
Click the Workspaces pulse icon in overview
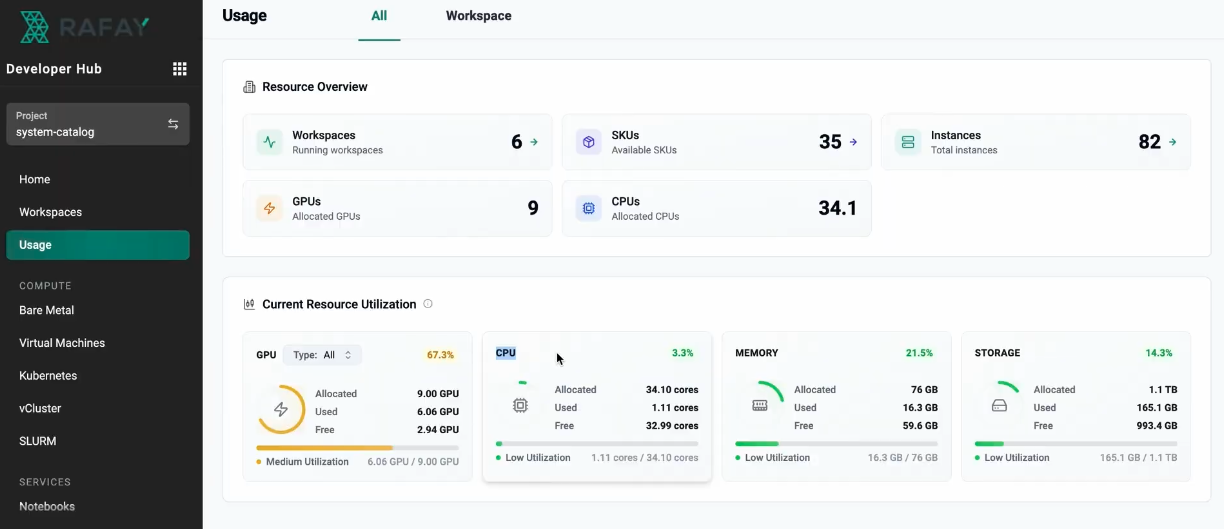[269, 142]
